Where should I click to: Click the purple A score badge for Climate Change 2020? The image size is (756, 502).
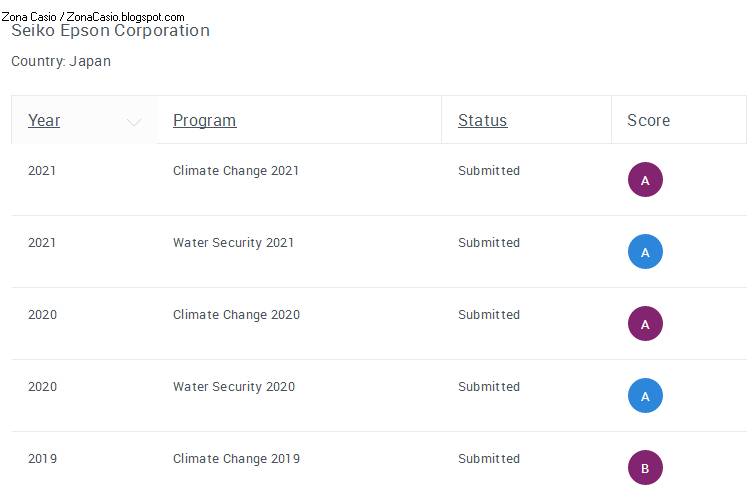coord(645,324)
